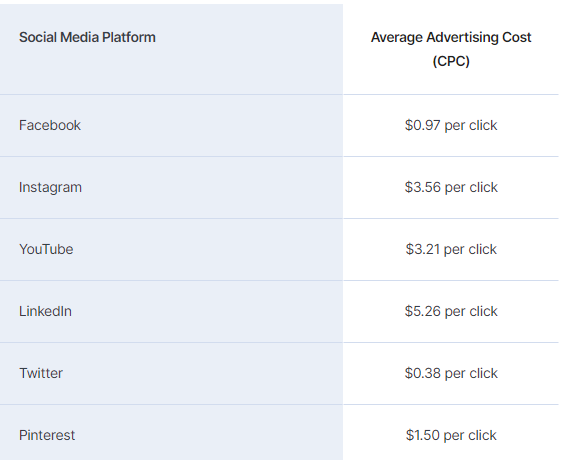
Task: Click the Average Advertising Cost (CPC) header
Action: [x=451, y=49]
